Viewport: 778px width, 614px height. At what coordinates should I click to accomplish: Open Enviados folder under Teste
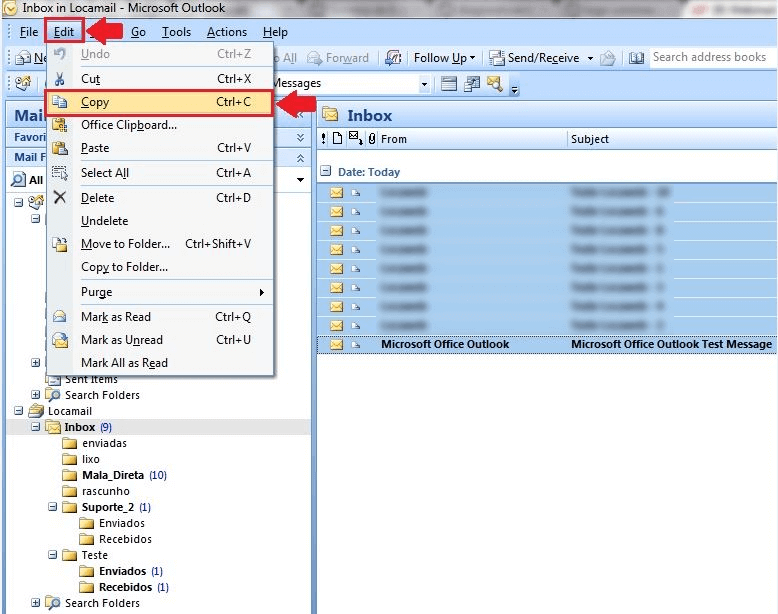123,571
